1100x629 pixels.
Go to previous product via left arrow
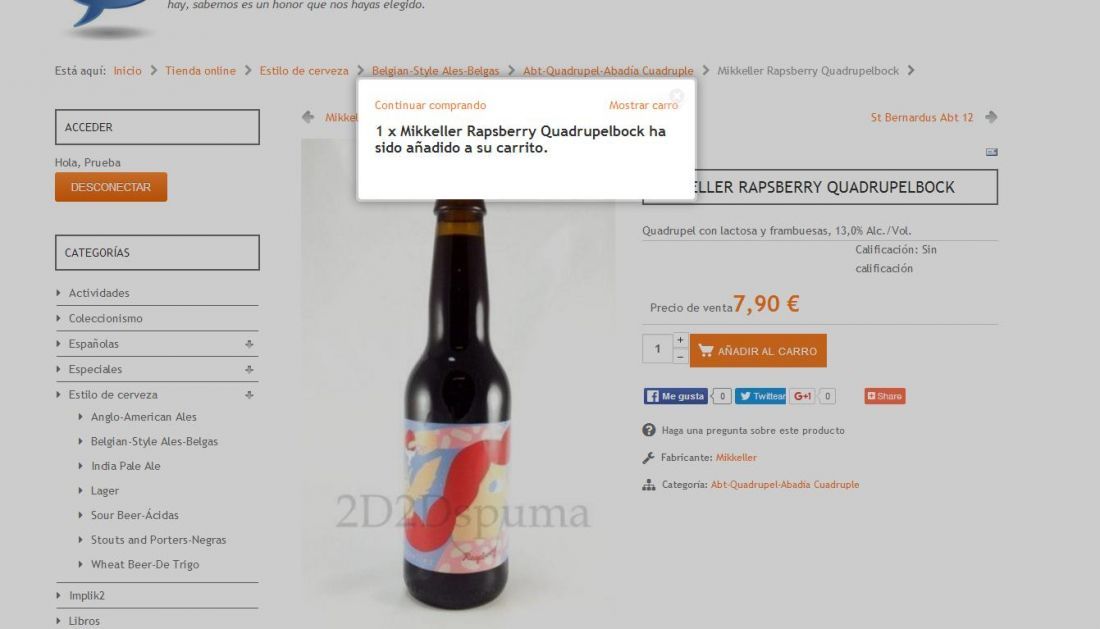(x=308, y=117)
